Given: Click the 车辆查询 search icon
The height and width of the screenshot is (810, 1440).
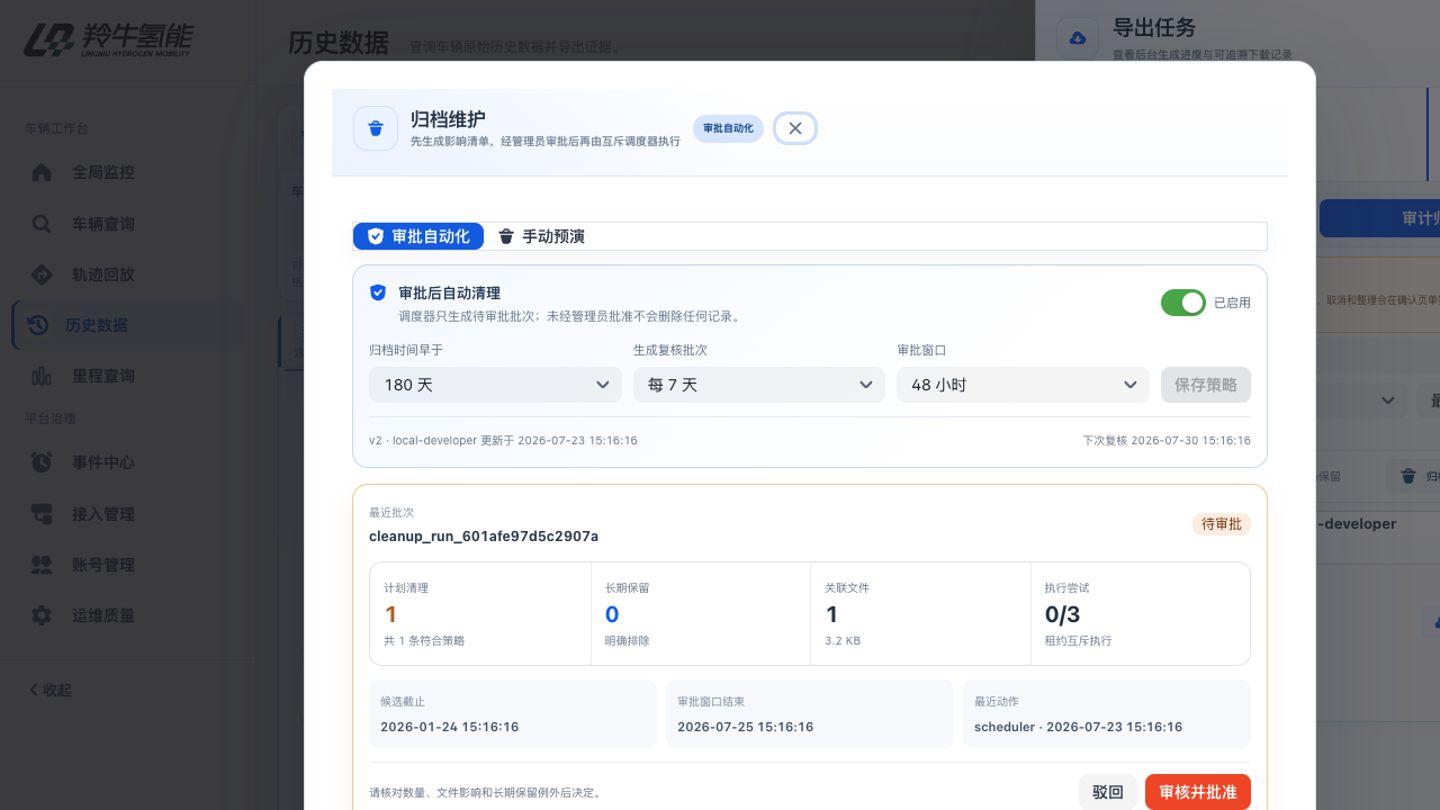Looking at the screenshot, I should (41, 223).
